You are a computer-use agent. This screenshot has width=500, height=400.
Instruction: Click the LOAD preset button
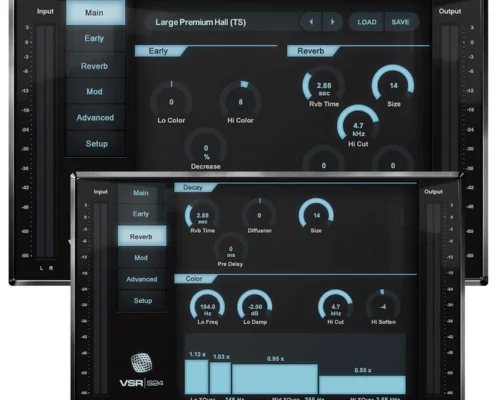pos(367,22)
